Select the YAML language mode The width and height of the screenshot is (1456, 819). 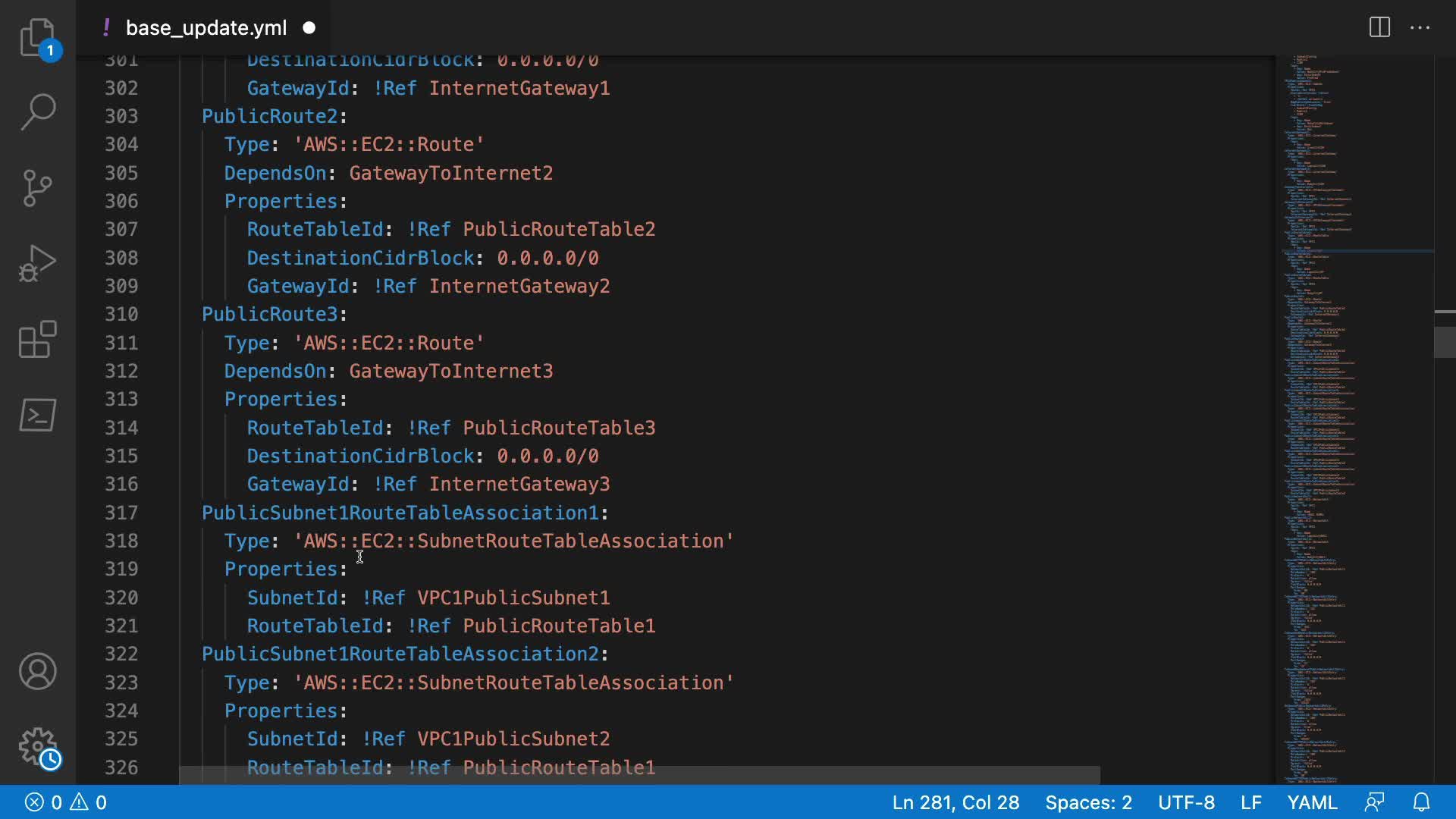(x=1311, y=802)
